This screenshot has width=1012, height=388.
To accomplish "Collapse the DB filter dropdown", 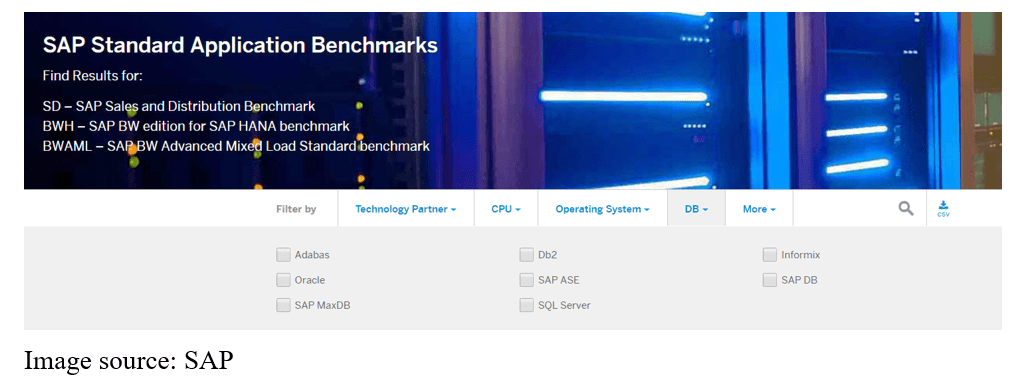I will click(x=696, y=209).
